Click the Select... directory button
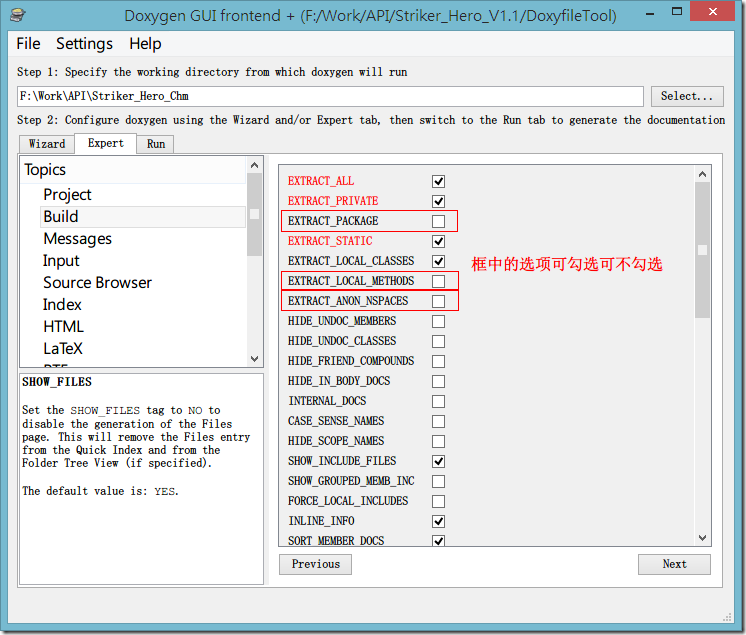746x635 pixels. (x=687, y=96)
